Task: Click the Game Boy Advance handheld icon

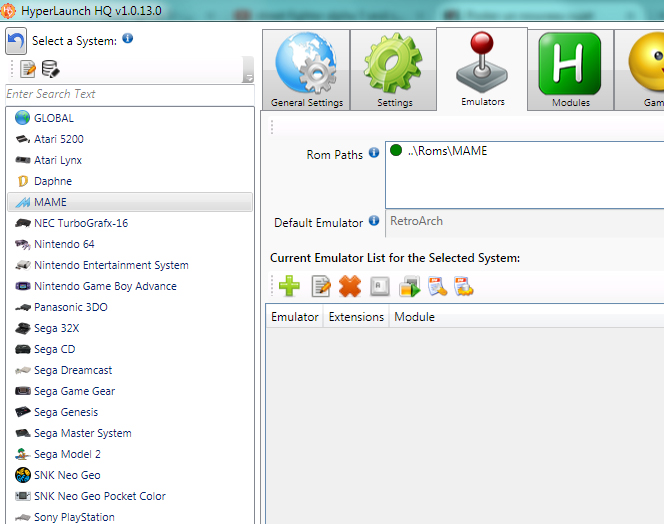Action: click(x=22, y=286)
